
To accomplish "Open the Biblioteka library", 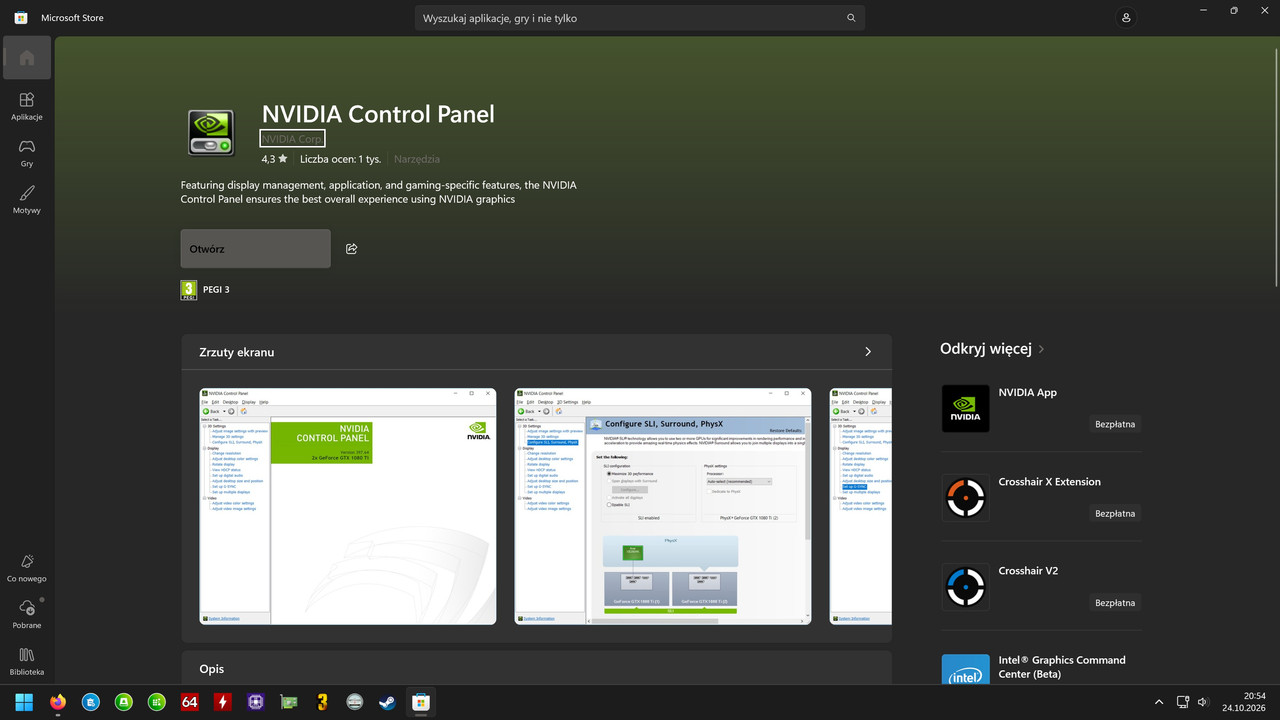I will (x=27, y=661).
